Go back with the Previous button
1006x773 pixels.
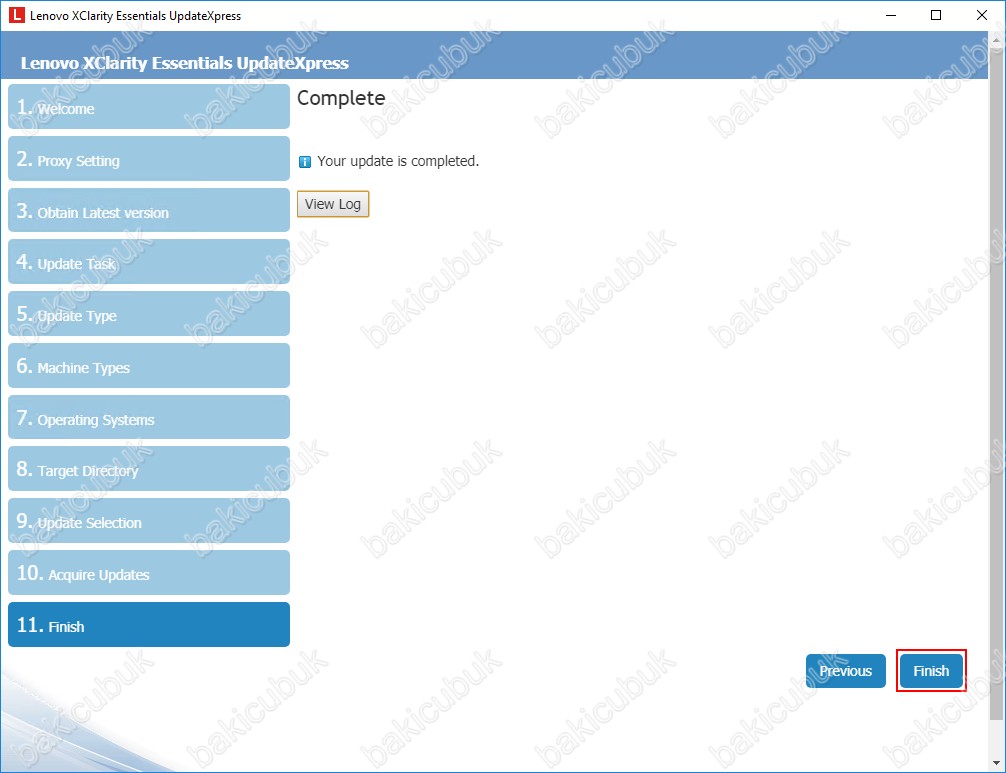846,670
